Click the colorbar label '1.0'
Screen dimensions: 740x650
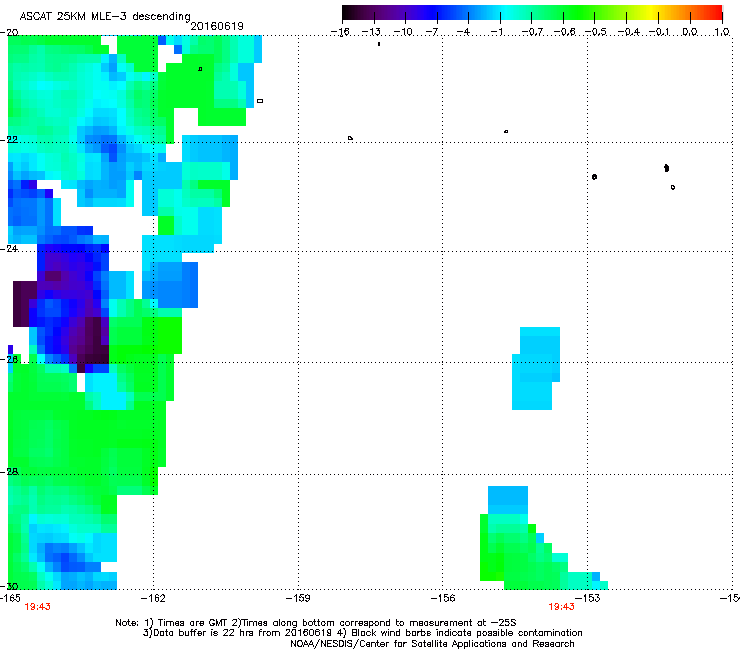coord(722,32)
